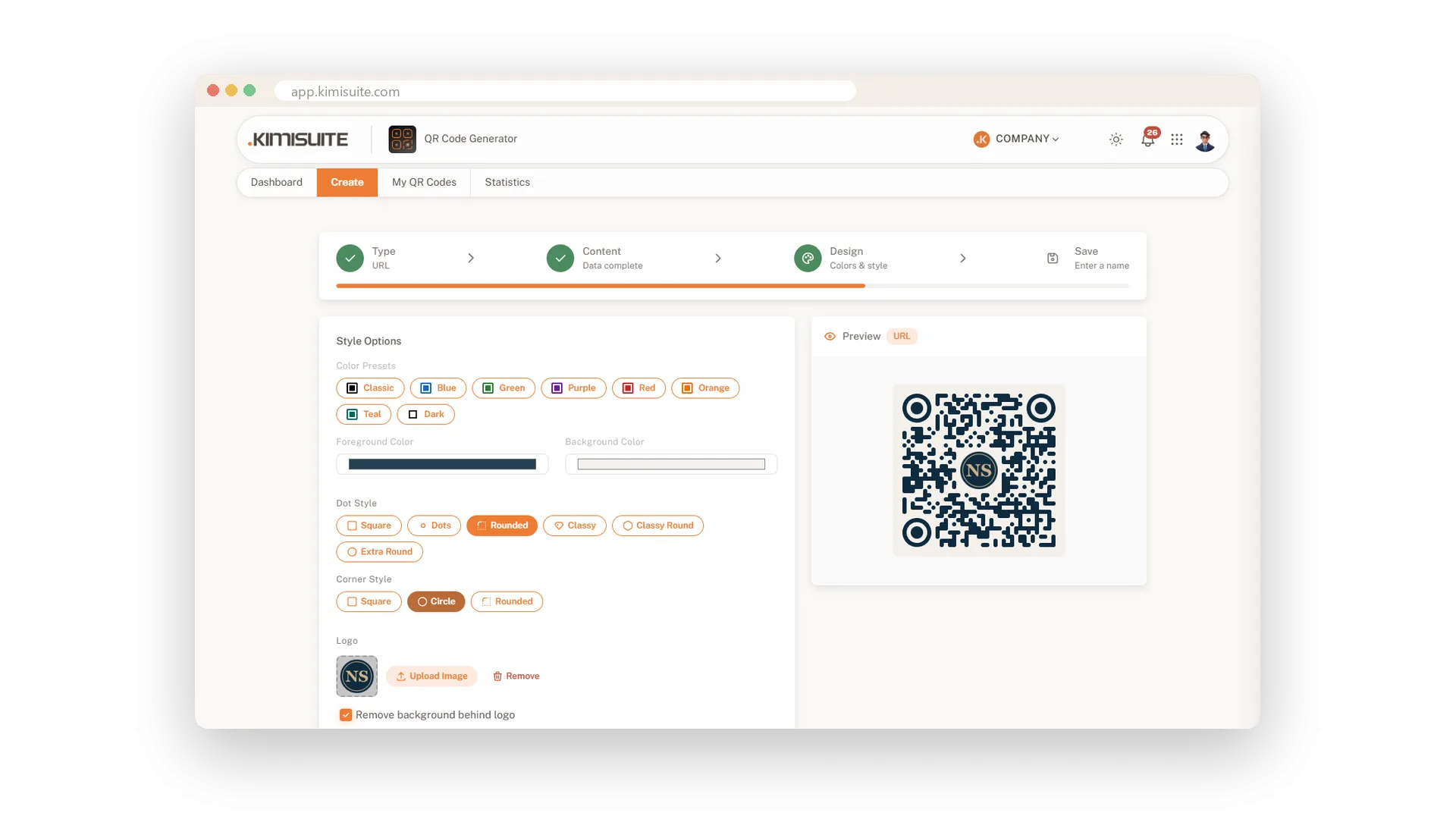The width and height of the screenshot is (1456, 819).
Task: Choose Square dot style
Action: click(x=369, y=526)
